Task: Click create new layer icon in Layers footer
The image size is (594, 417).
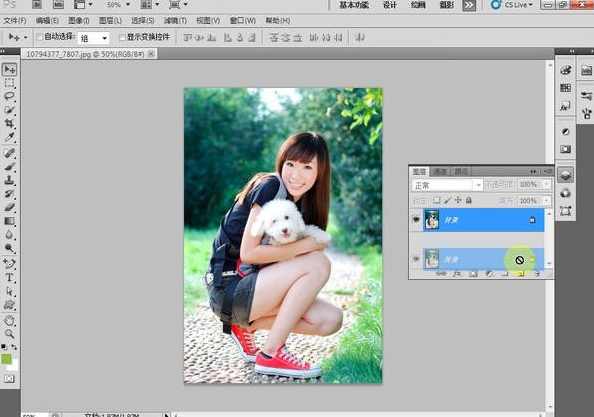Action: pos(522,274)
